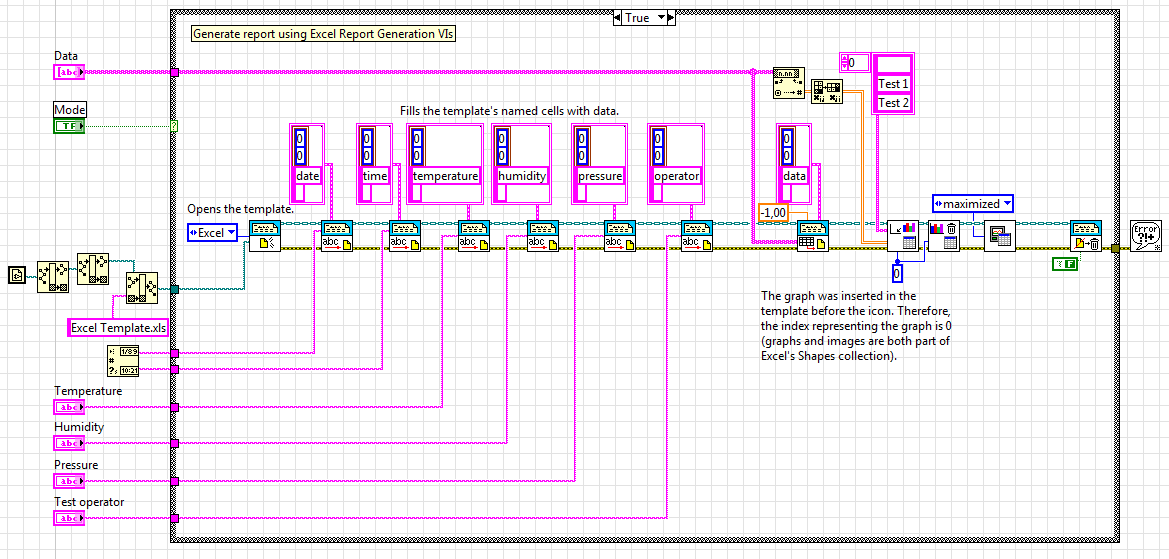Viewport: 1169px width, 559px height.
Task: Click the Mode boolean terminal
Action: point(69,127)
